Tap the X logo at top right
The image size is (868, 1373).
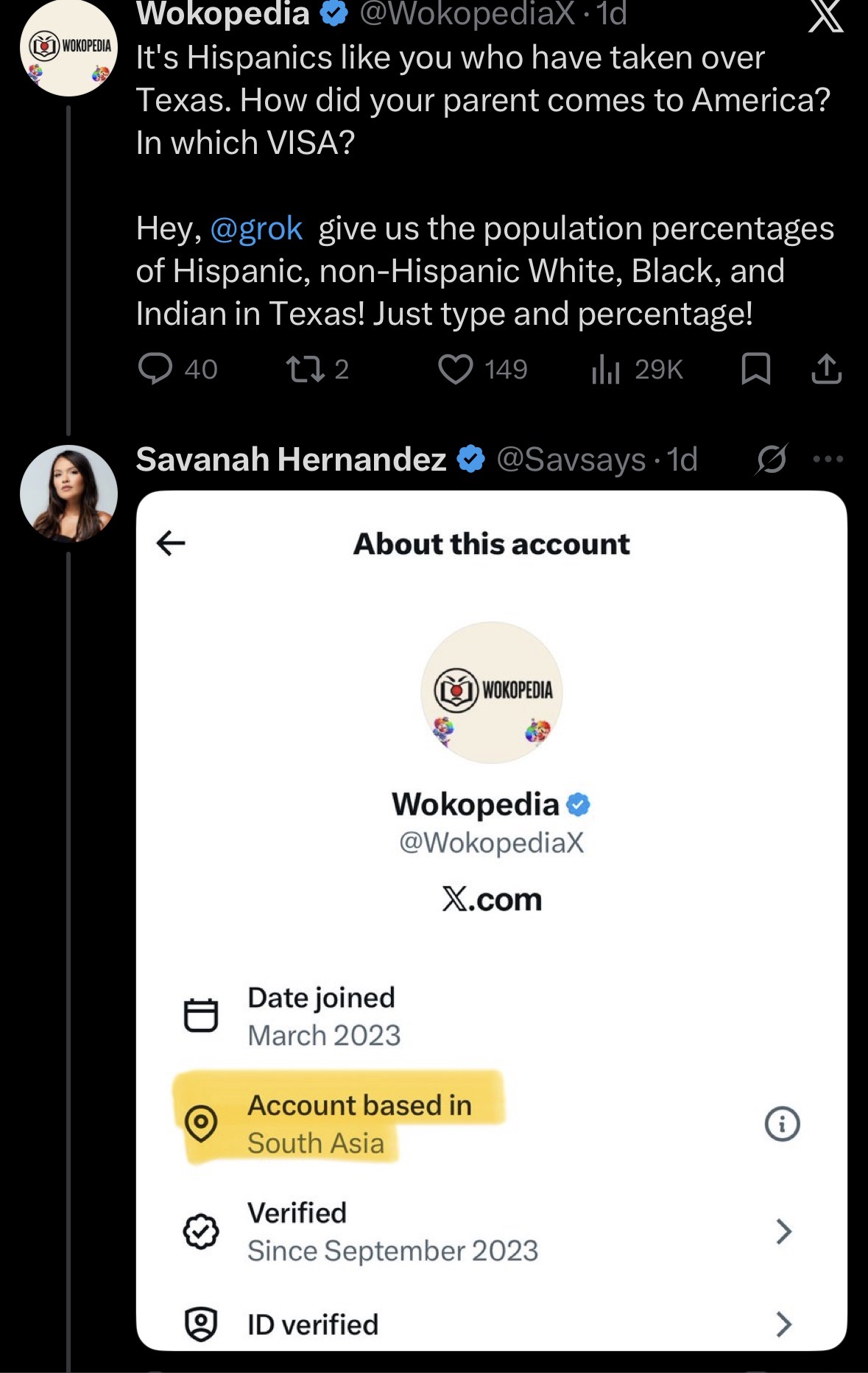(826, 15)
